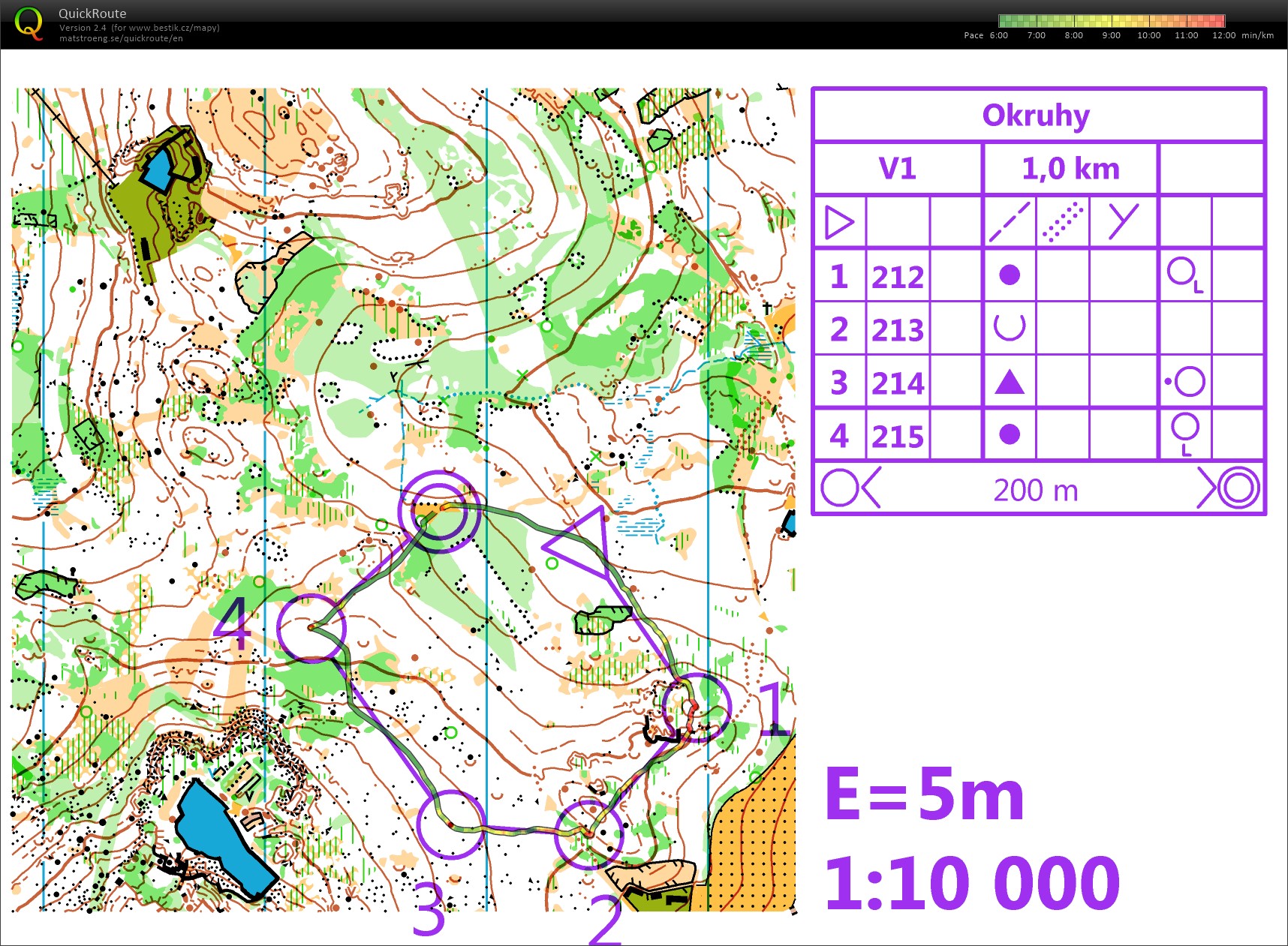Image resolution: width=1288 pixels, height=946 pixels.
Task: Click the 1,0 km course length cell
Action: pos(1070,169)
